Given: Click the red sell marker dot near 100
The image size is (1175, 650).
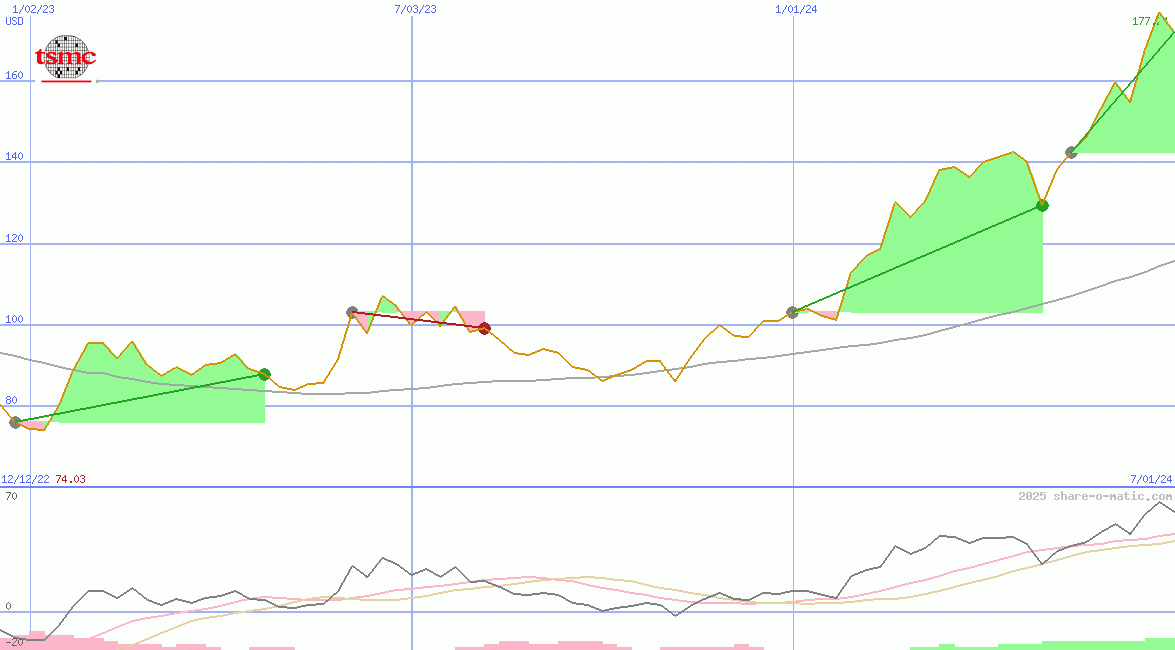Looking at the screenshot, I should click(x=484, y=328).
